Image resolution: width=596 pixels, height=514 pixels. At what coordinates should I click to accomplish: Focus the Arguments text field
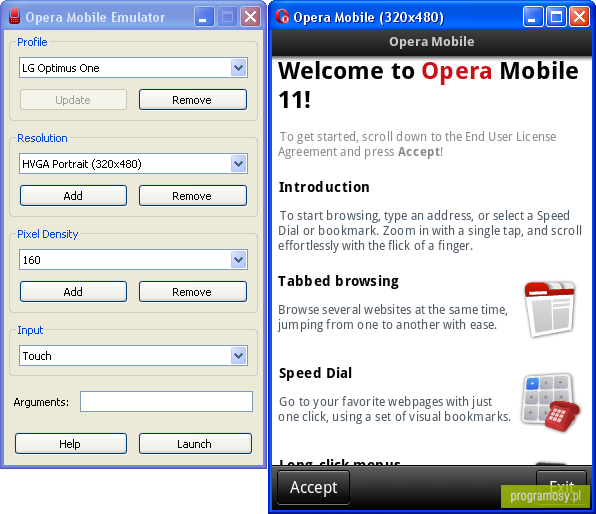point(166,401)
